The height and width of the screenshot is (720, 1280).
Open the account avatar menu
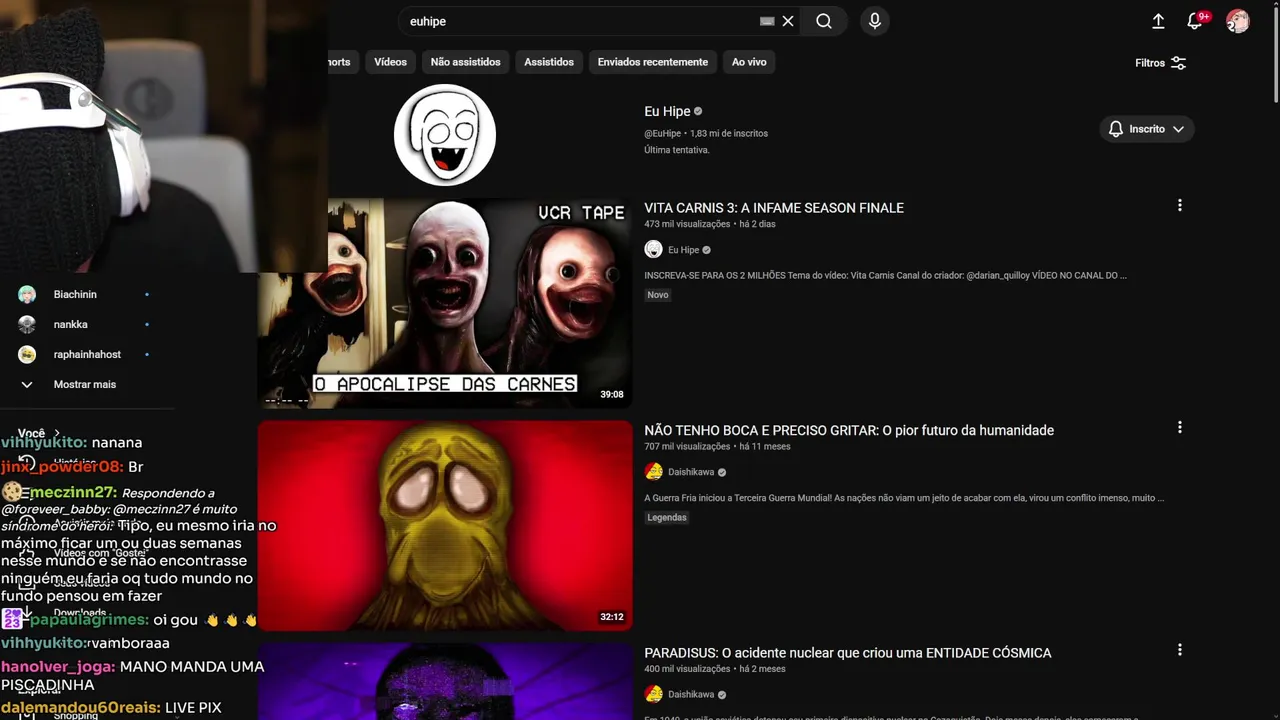[1238, 21]
